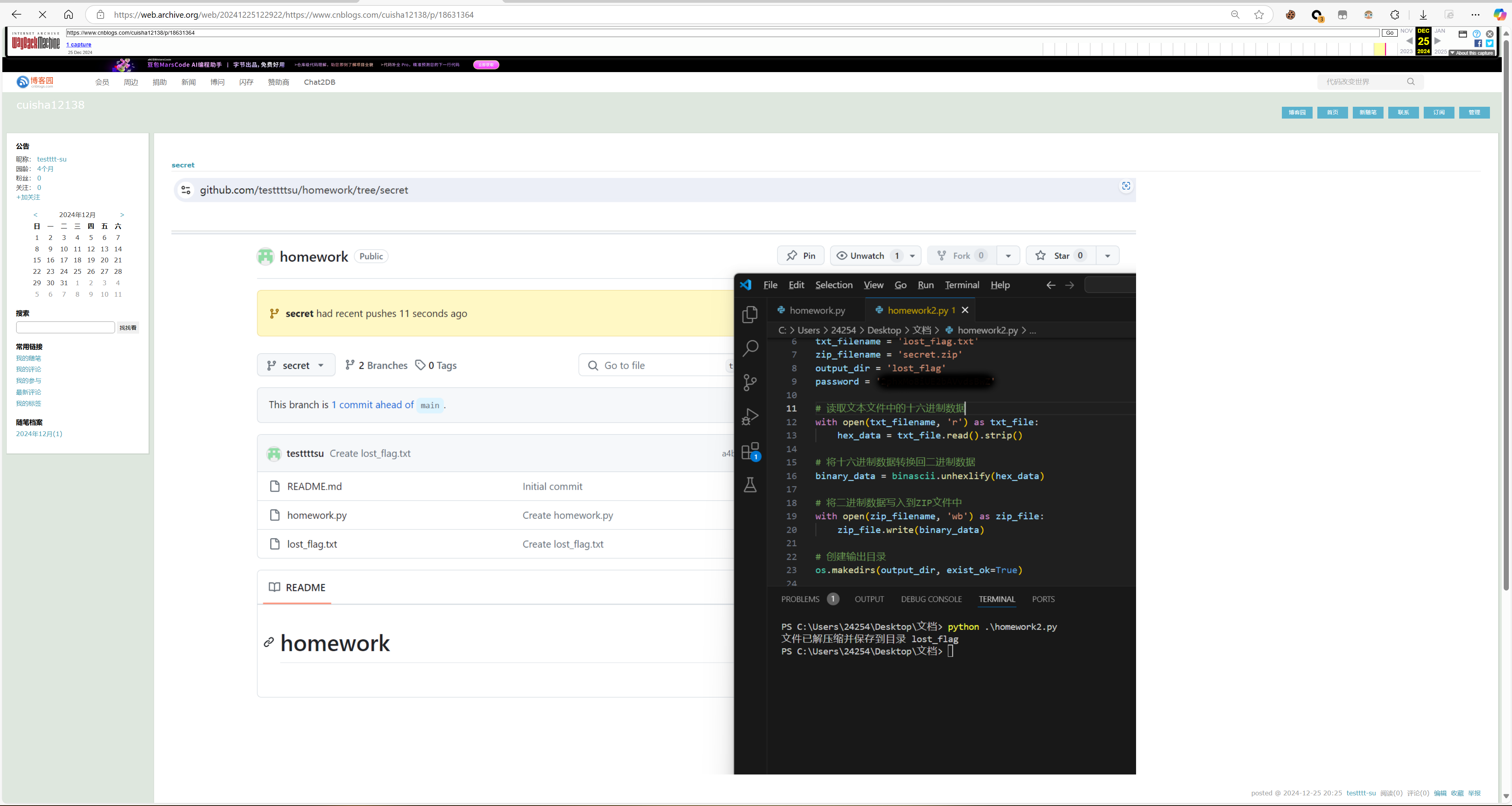Open the 2024年12月(1) archive link
The image size is (1512, 806).
click(x=39, y=433)
